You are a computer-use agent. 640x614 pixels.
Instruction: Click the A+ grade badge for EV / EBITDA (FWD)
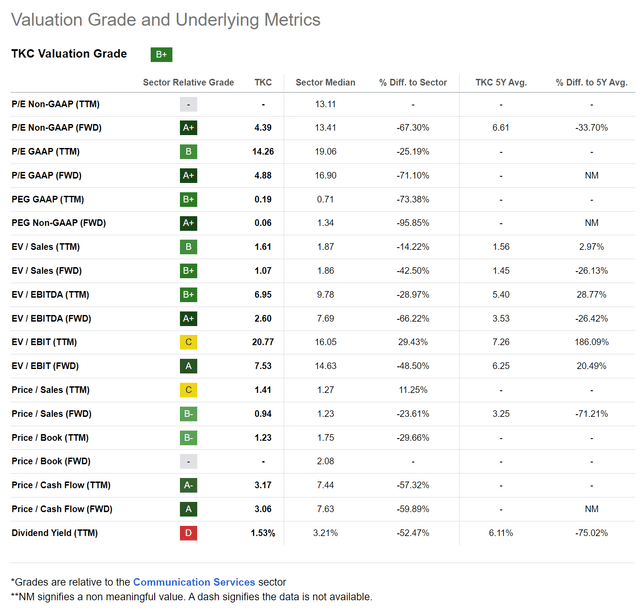pyautogui.click(x=188, y=318)
